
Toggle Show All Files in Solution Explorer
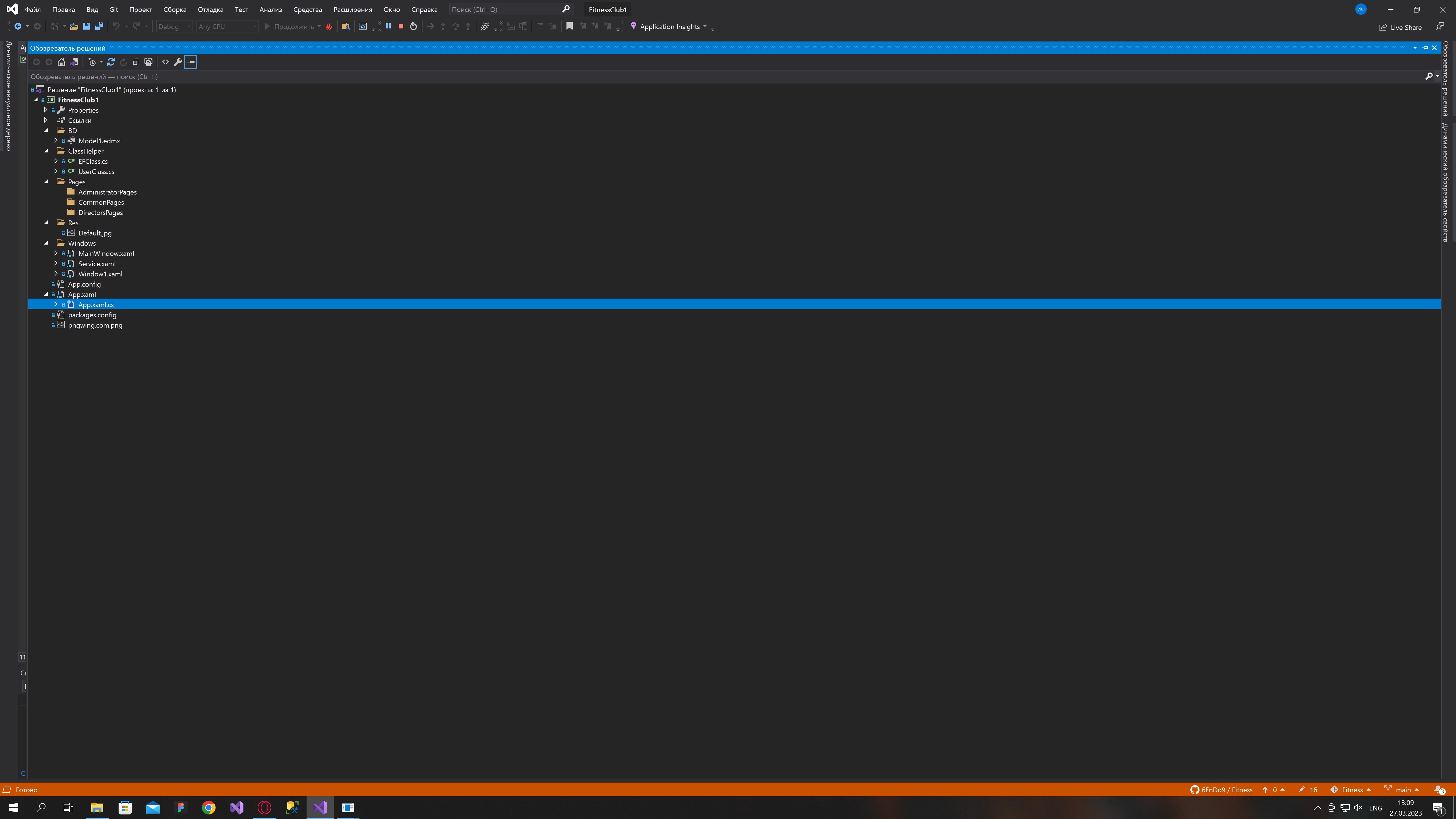point(149,62)
